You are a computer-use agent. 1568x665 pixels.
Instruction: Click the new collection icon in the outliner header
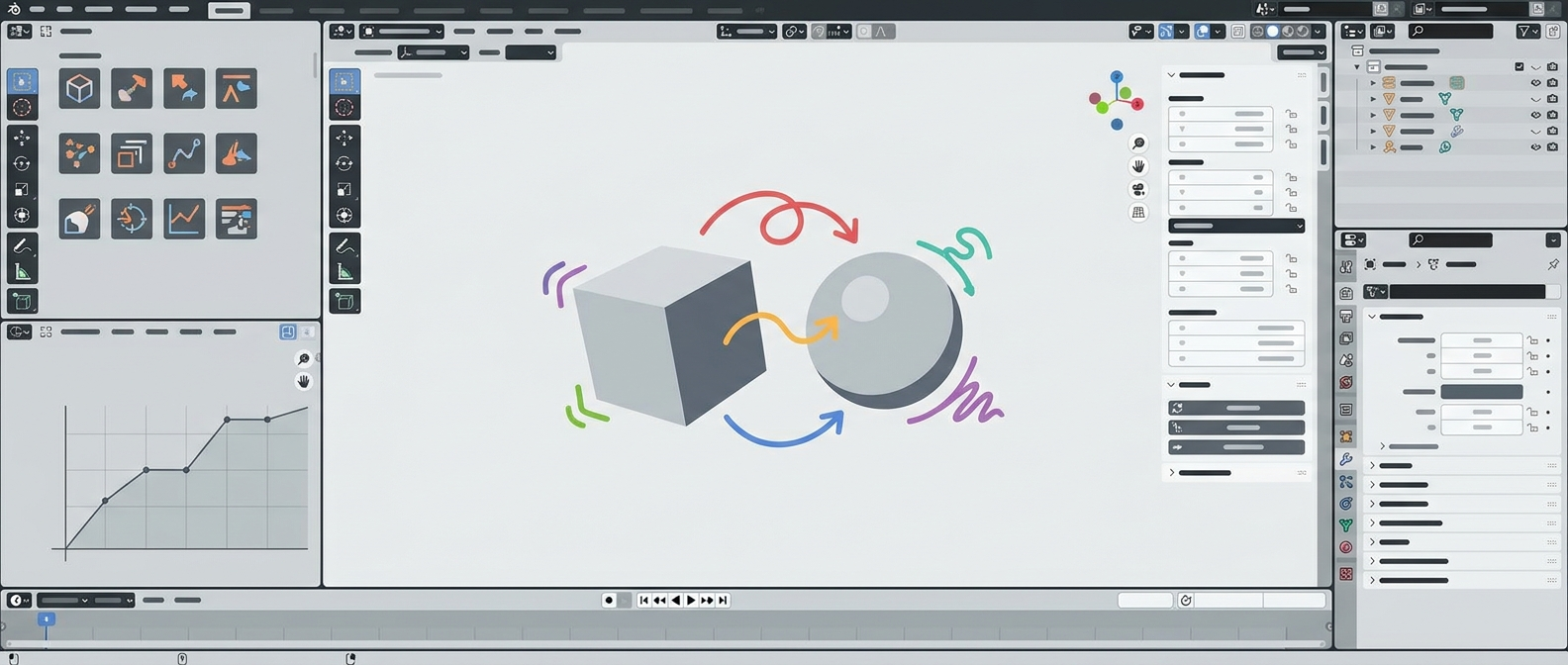(1553, 32)
